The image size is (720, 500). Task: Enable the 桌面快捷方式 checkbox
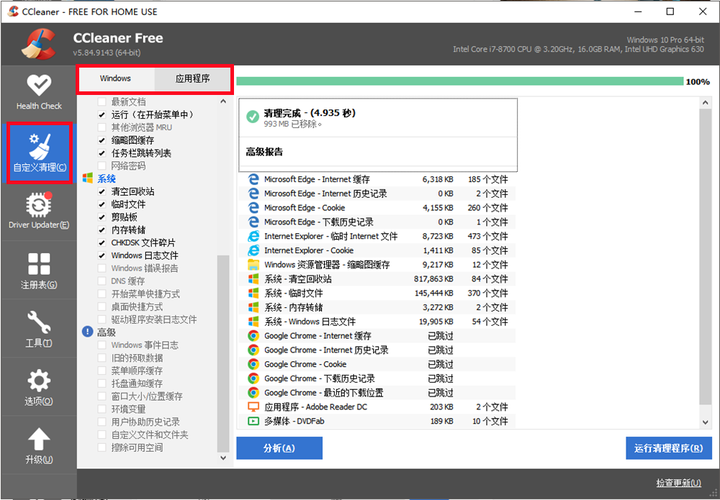pos(102,306)
